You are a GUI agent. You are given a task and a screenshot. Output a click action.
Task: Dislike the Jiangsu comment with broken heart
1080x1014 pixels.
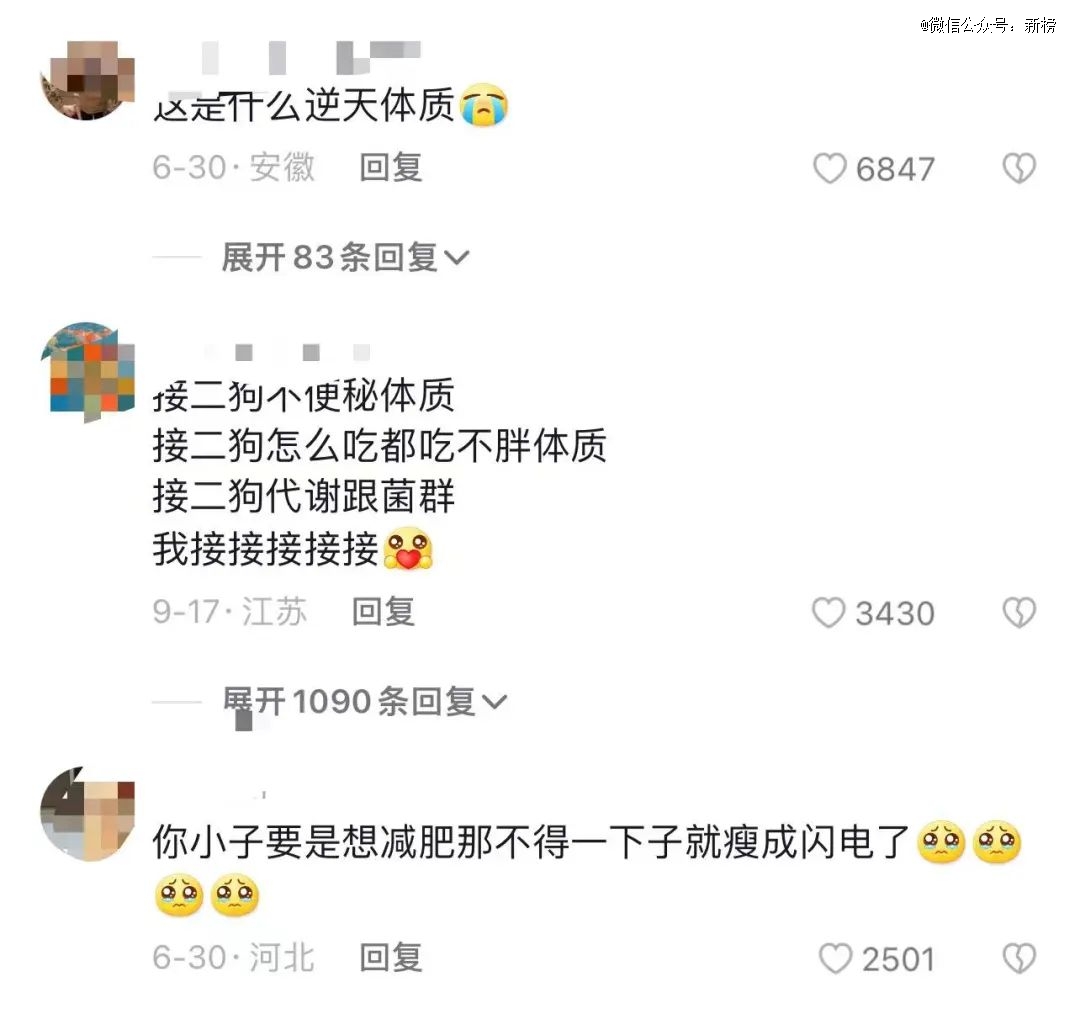click(1019, 612)
